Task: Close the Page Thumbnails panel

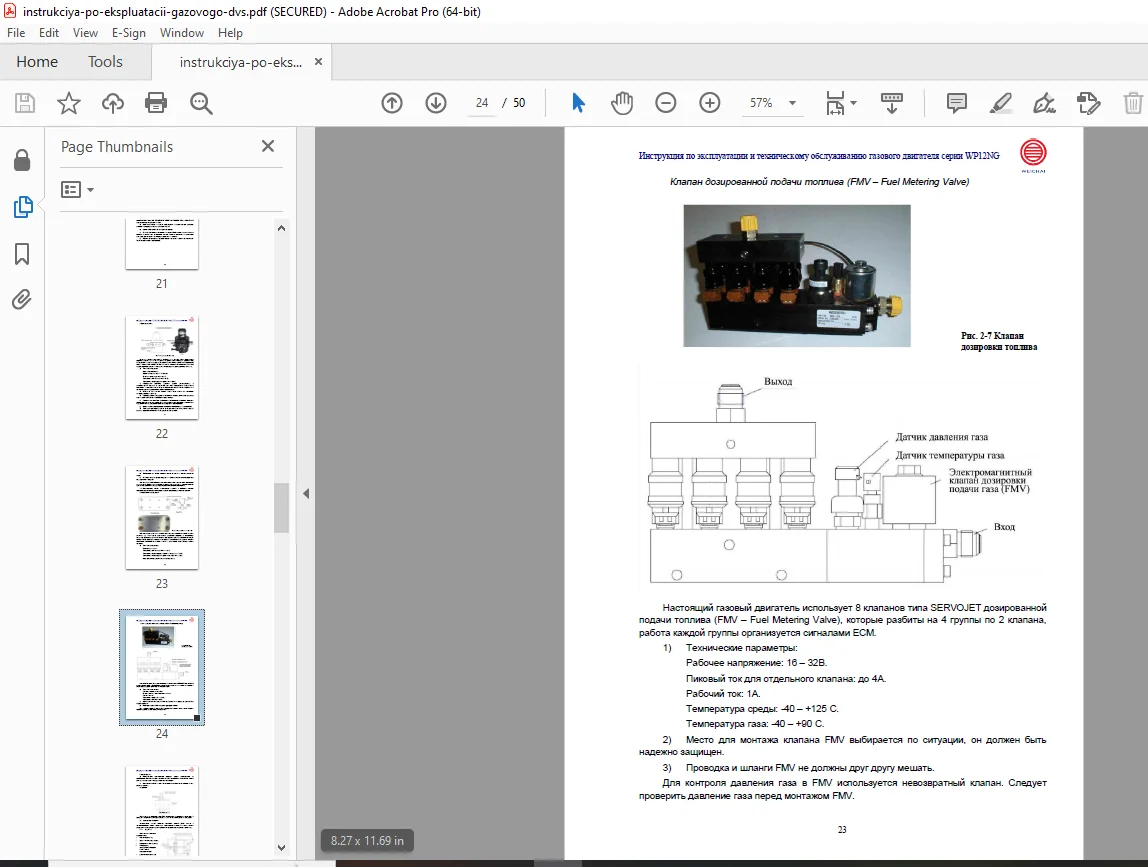Action: [x=268, y=146]
